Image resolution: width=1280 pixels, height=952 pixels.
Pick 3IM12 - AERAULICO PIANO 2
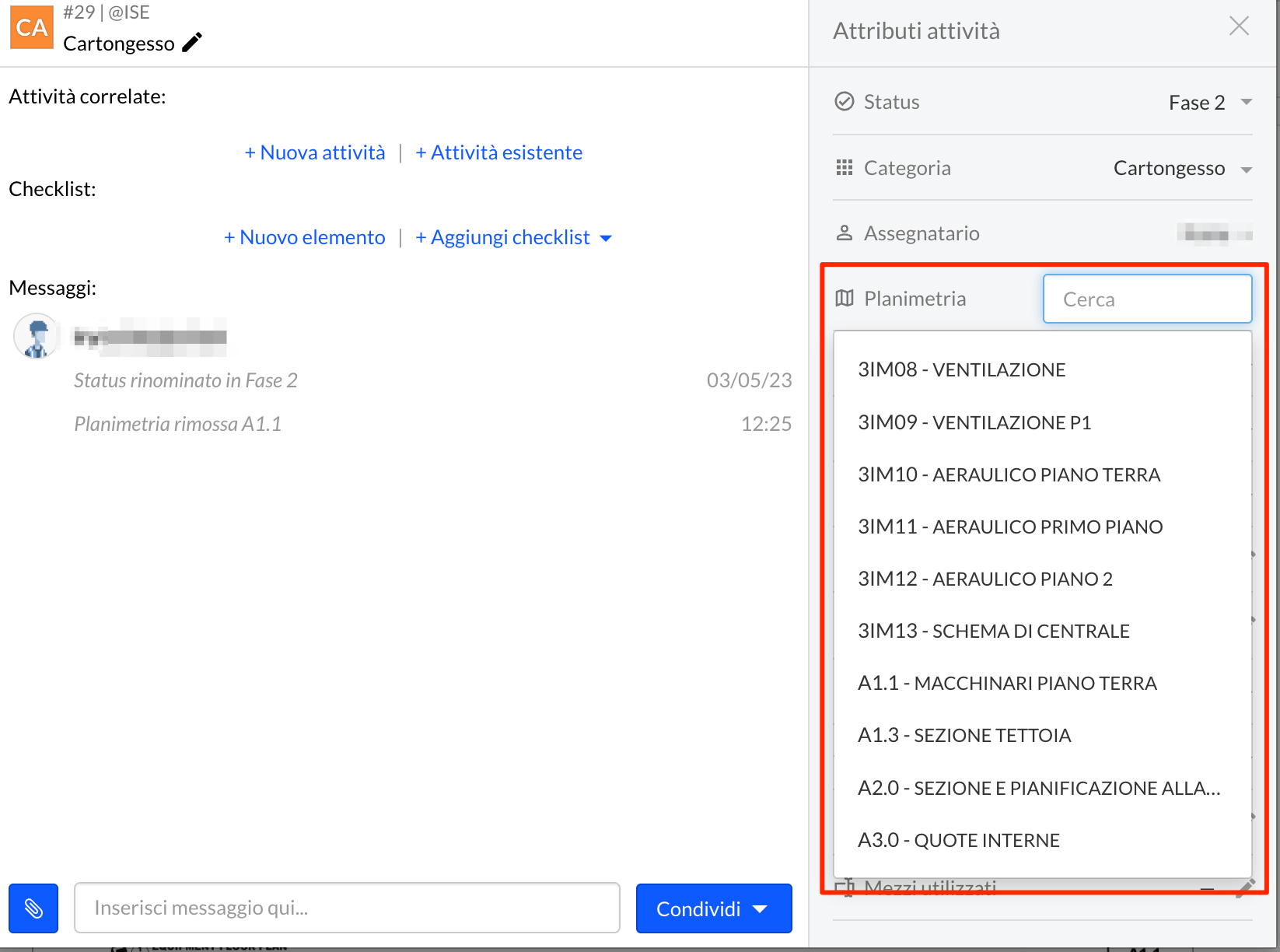click(1042, 579)
